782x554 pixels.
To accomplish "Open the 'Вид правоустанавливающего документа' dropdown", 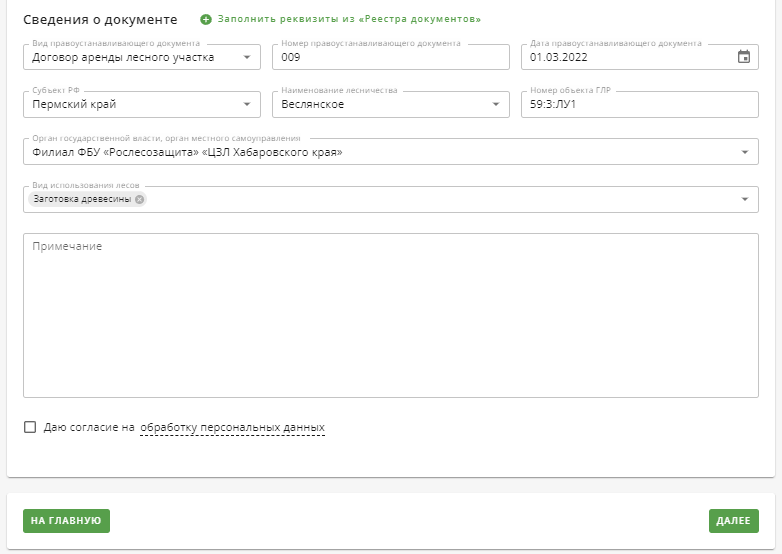I will [x=142, y=57].
